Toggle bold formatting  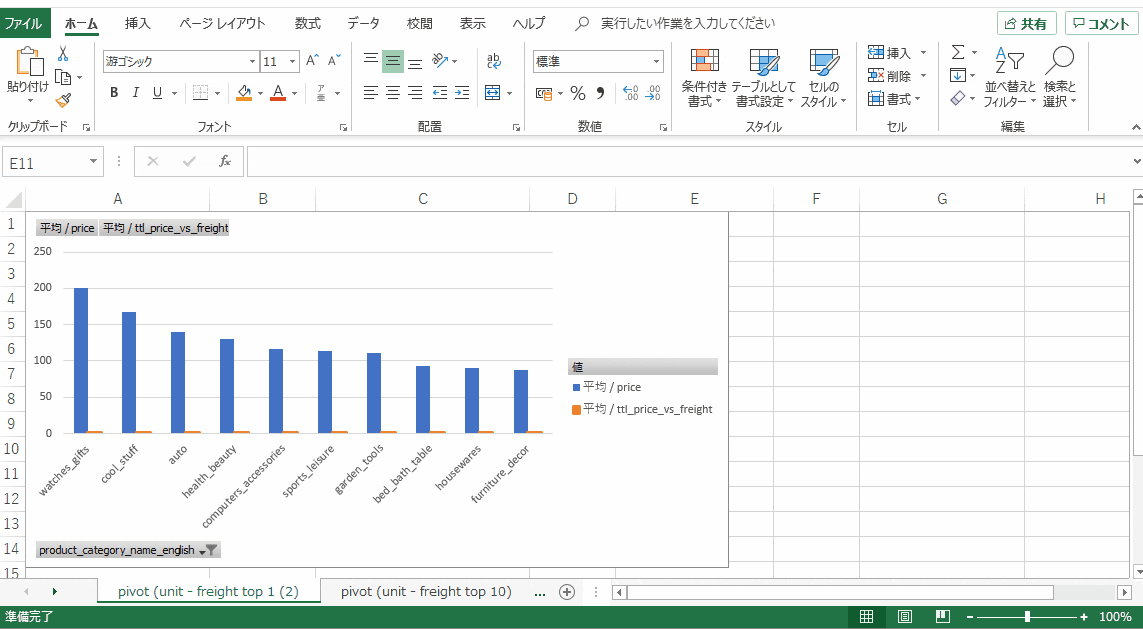pos(113,93)
